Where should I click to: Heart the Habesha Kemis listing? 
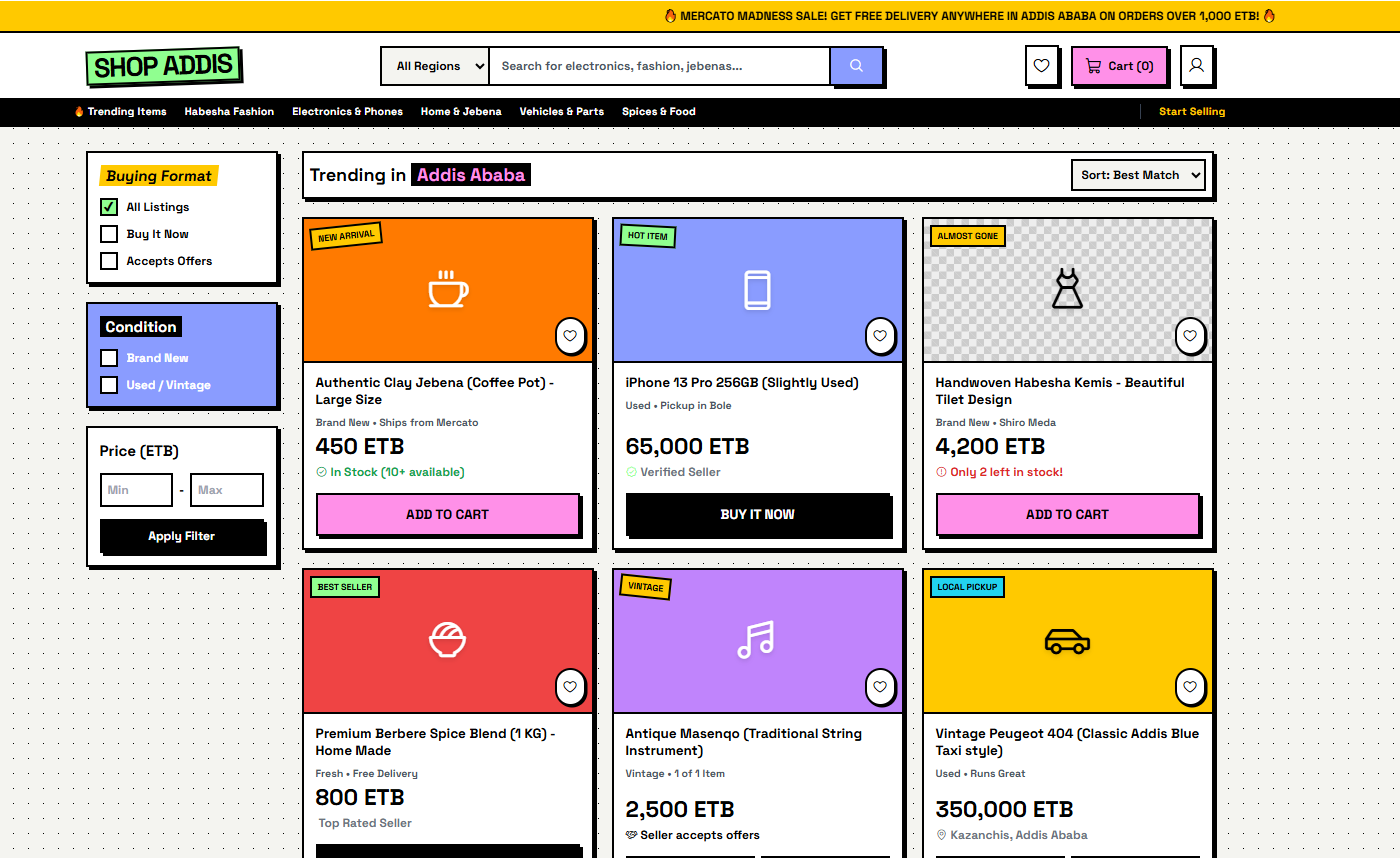tap(1190, 336)
